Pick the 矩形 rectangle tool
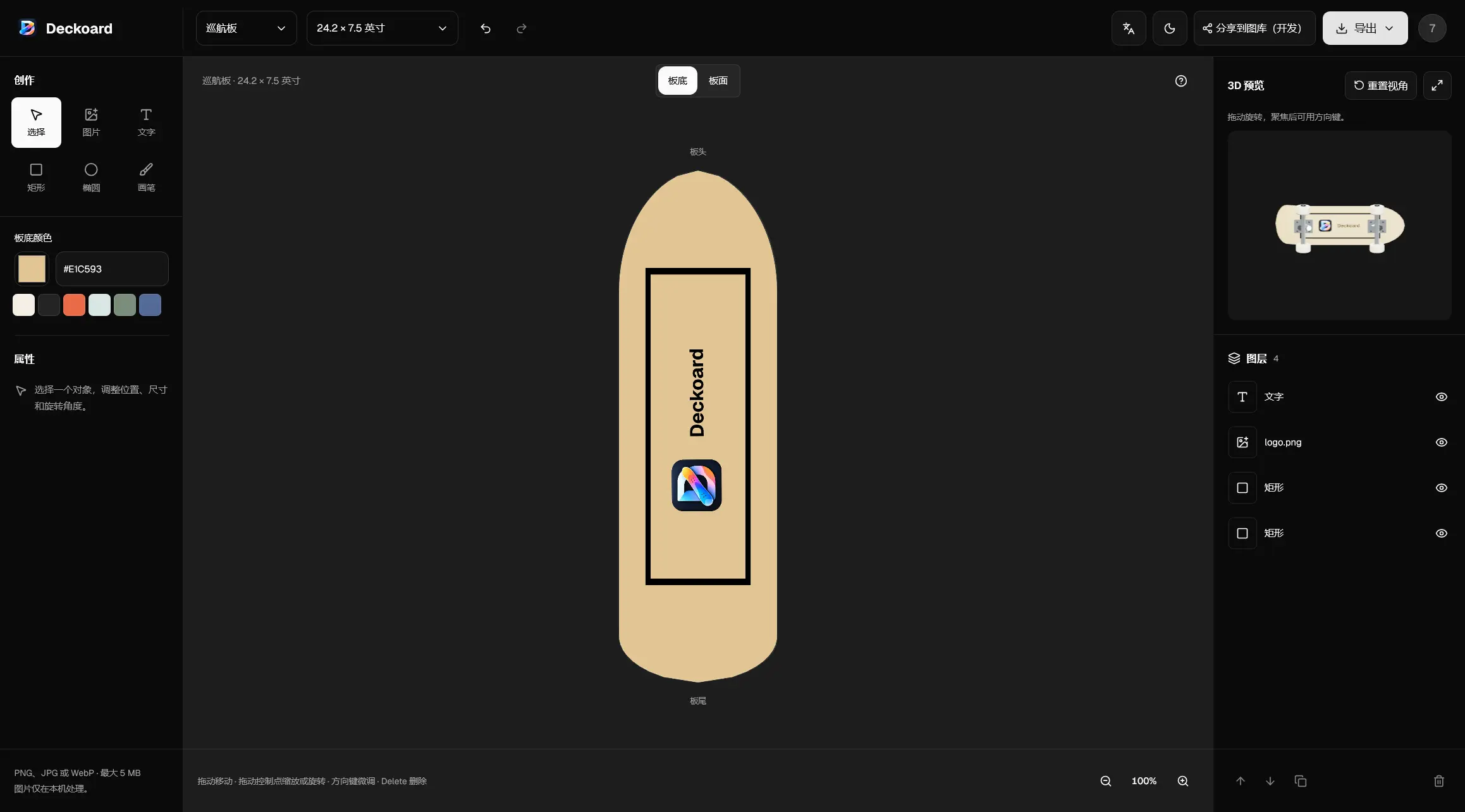1465x812 pixels. pos(36,178)
